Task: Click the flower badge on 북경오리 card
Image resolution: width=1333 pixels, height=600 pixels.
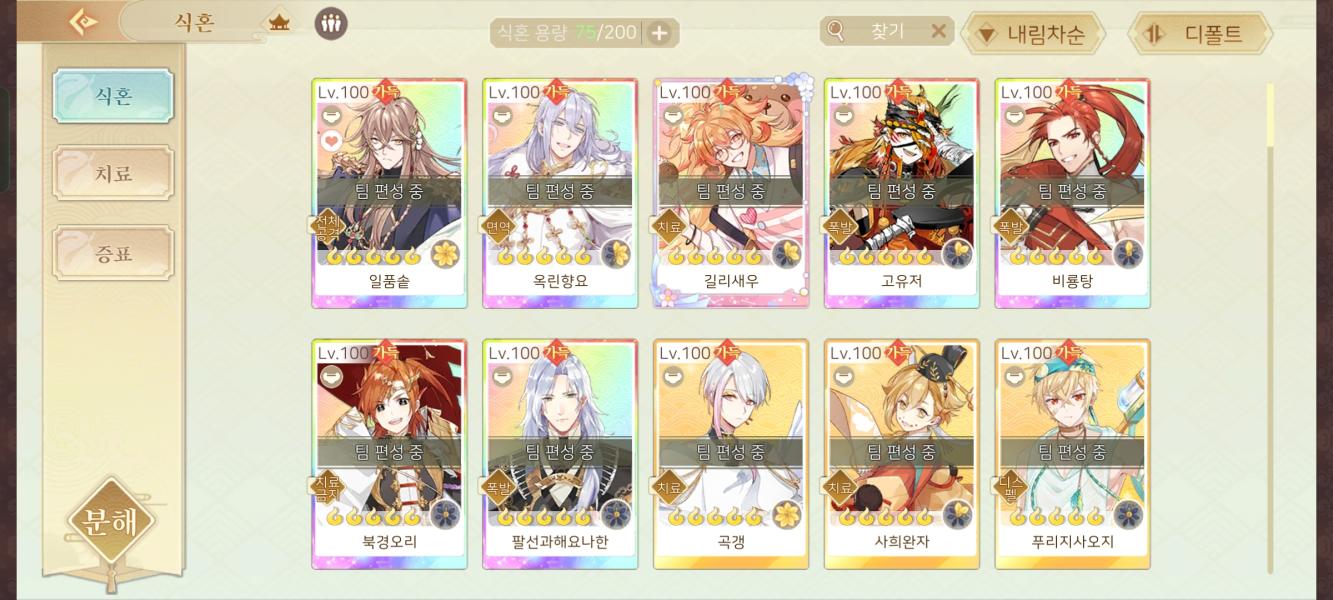Action: point(445,515)
